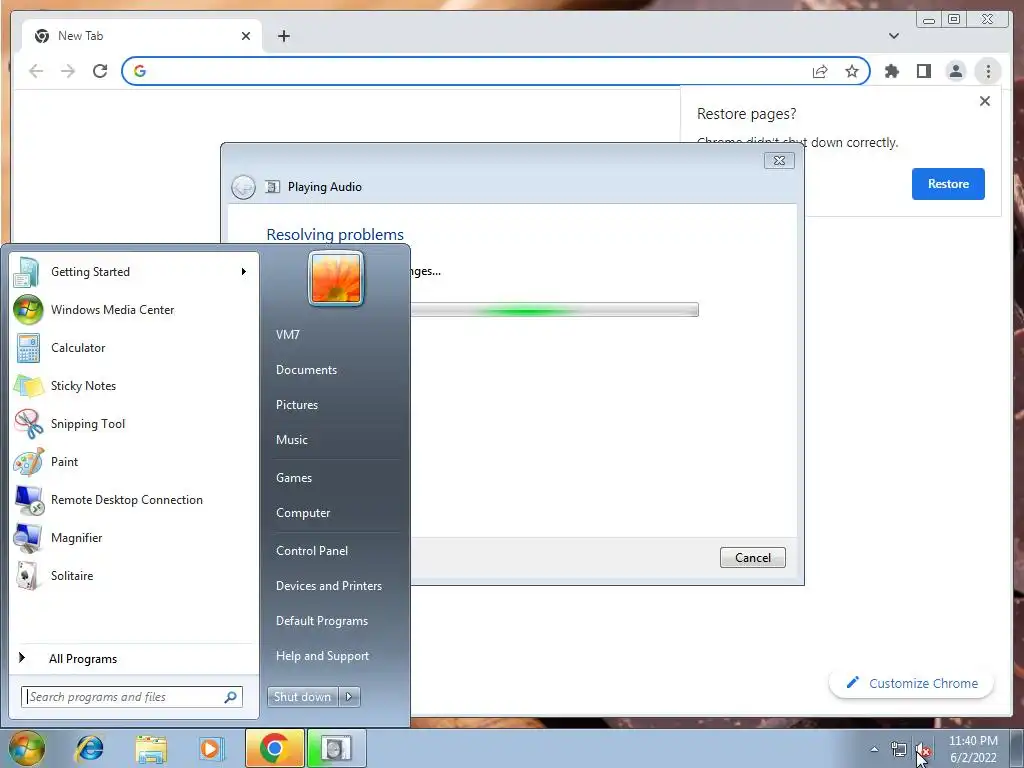Open Devices and Printers
The width and height of the screenshot is (1024, 768).
point(328,586)
